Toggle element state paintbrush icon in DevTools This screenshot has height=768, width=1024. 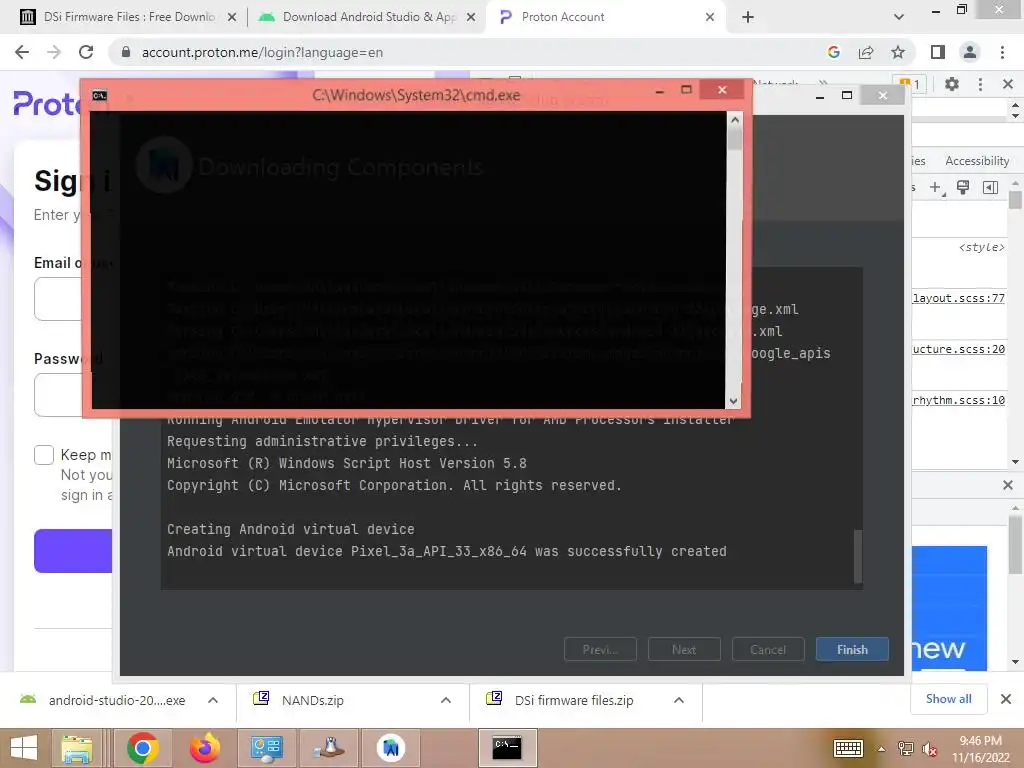[x=963, y=187]
